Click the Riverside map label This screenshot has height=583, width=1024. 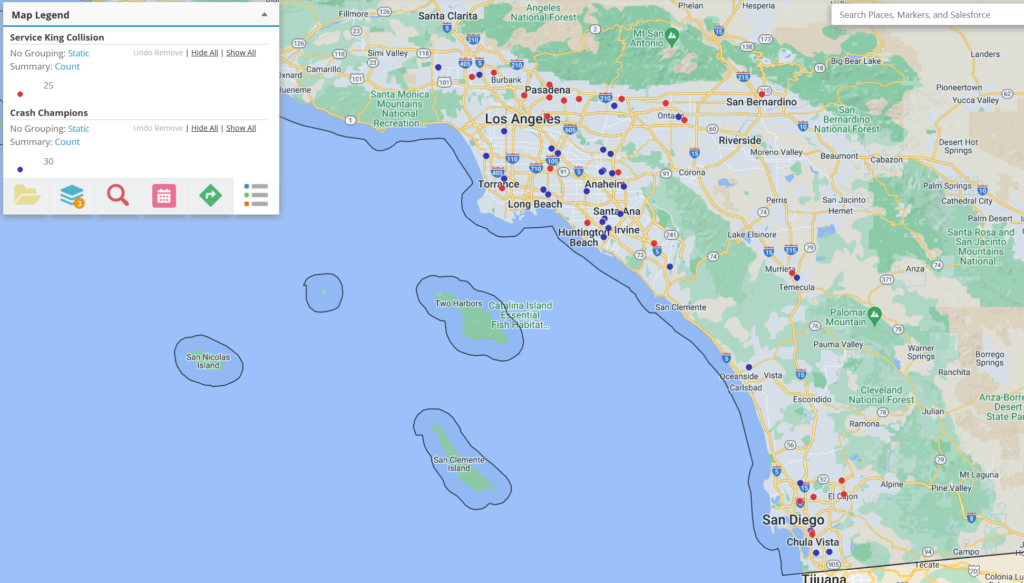[x=740, y=140]
